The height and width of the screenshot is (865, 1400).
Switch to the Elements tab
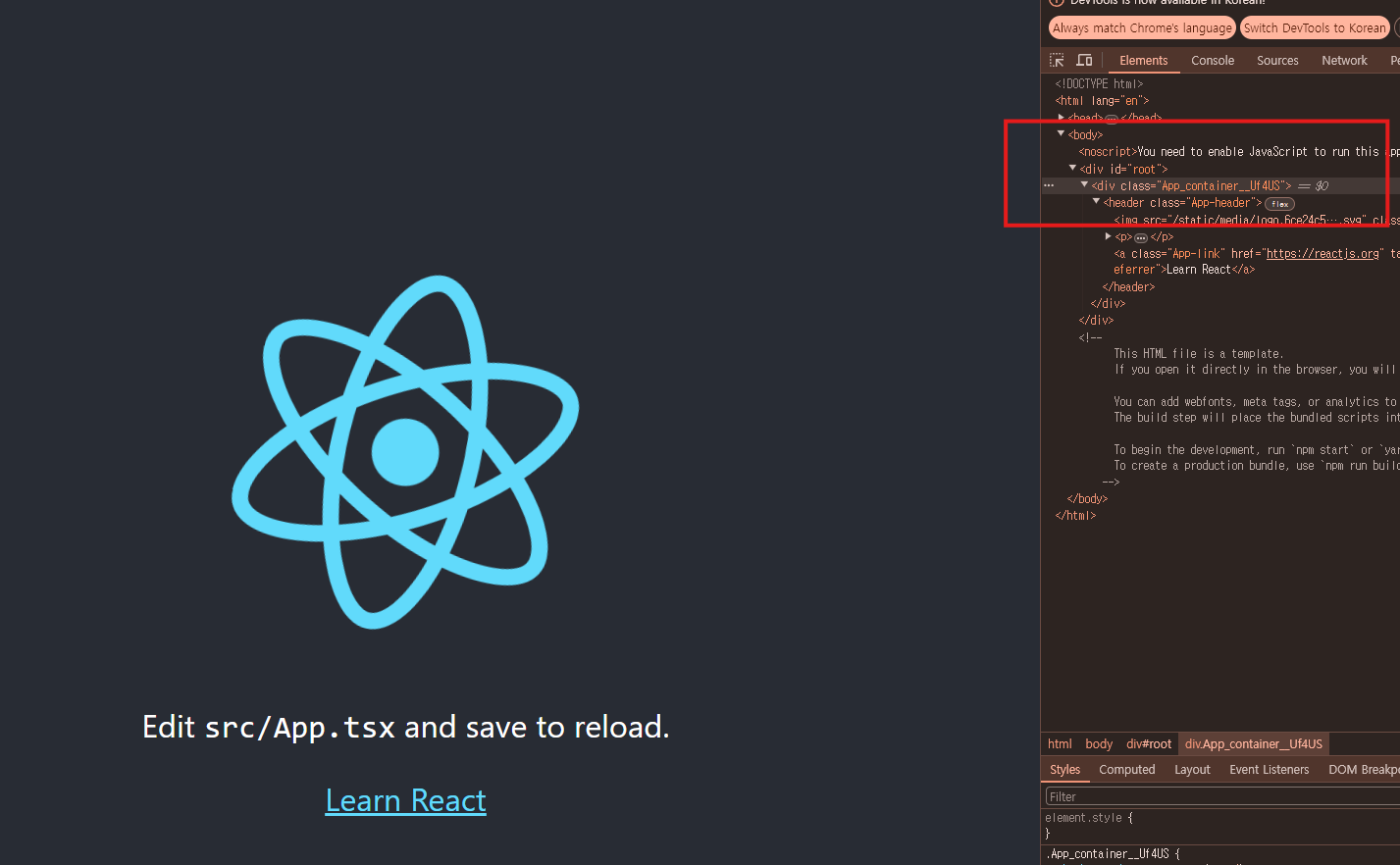coord(1143,61)
